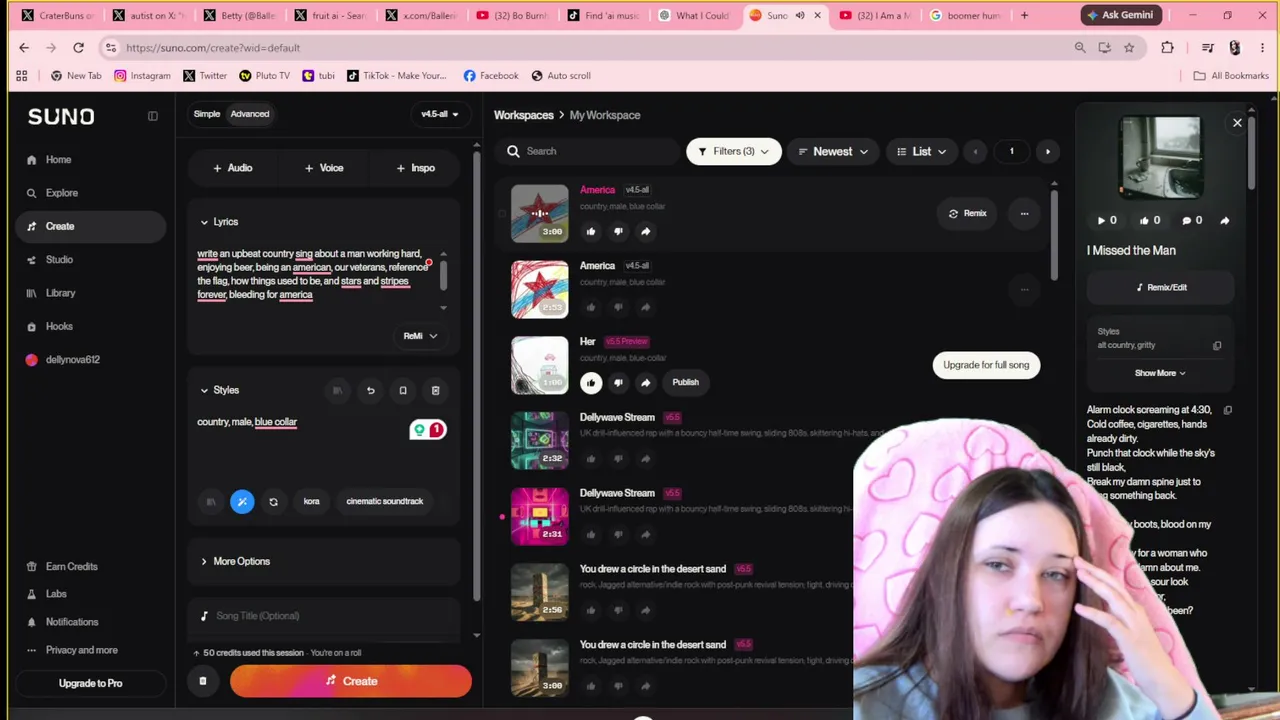Open the Audio upload tab
Image resolution: width=1280 pixels, height=720 pixels.
click(x=233, y=168)
